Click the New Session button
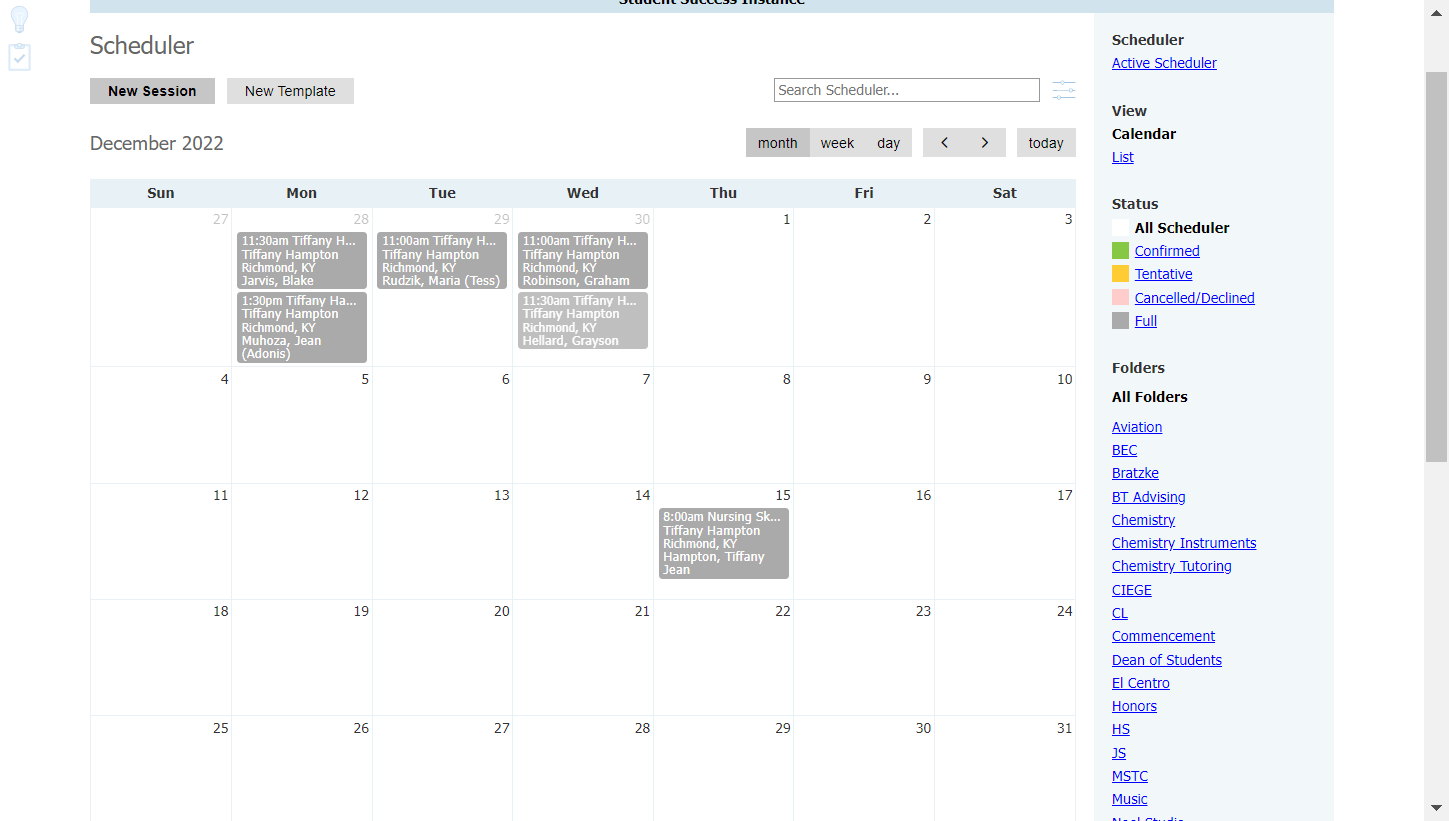 152,91
